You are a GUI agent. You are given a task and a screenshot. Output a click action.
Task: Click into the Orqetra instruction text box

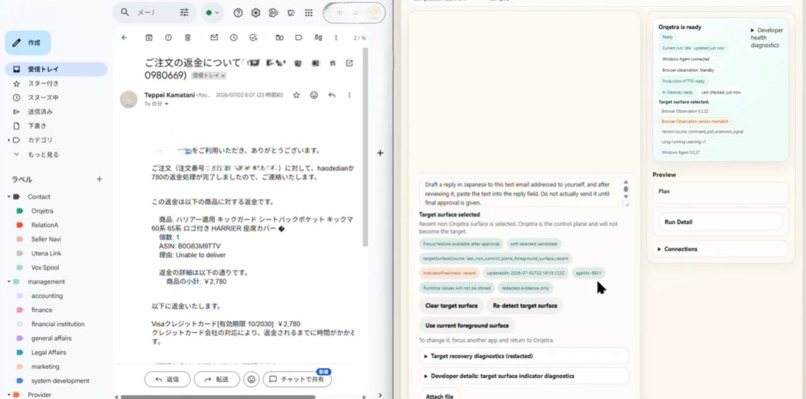524,192
